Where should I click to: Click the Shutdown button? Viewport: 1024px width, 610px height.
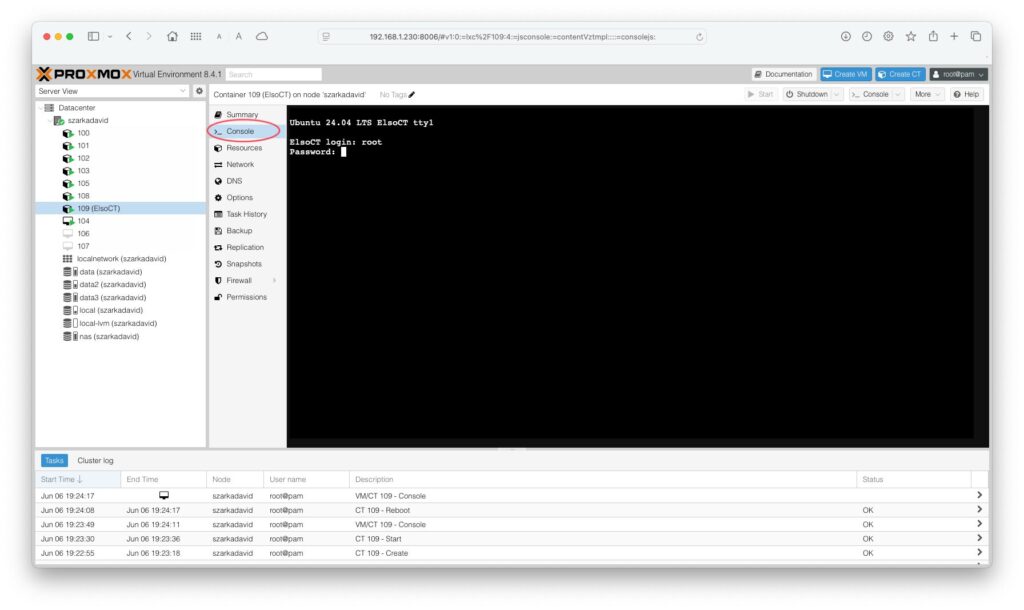tap(807, 95)
